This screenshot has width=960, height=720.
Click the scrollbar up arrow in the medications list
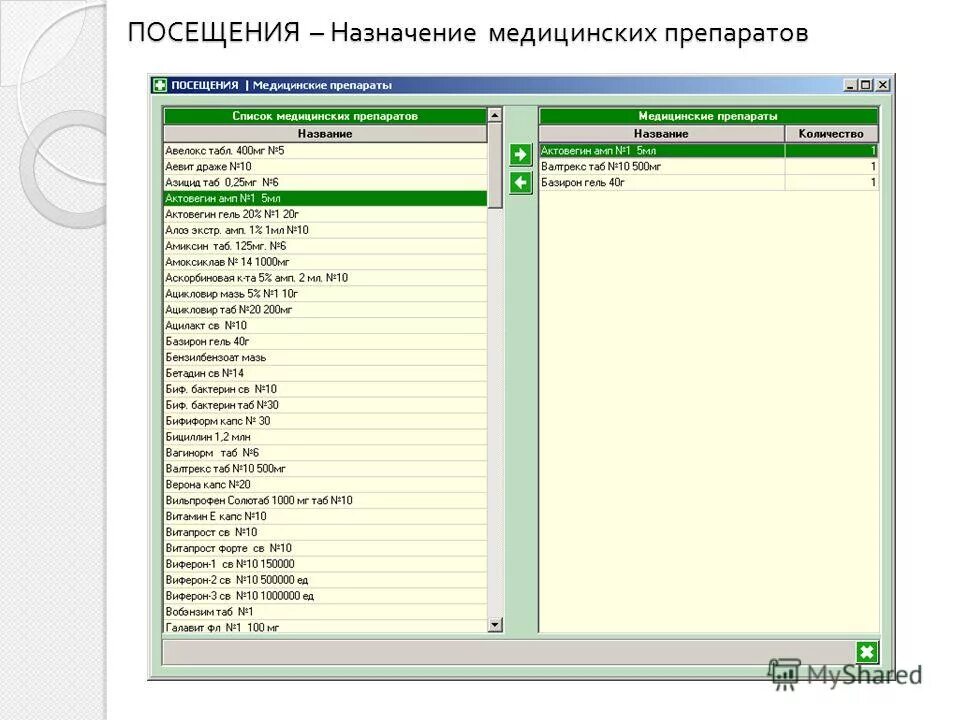tap(495, 115)
